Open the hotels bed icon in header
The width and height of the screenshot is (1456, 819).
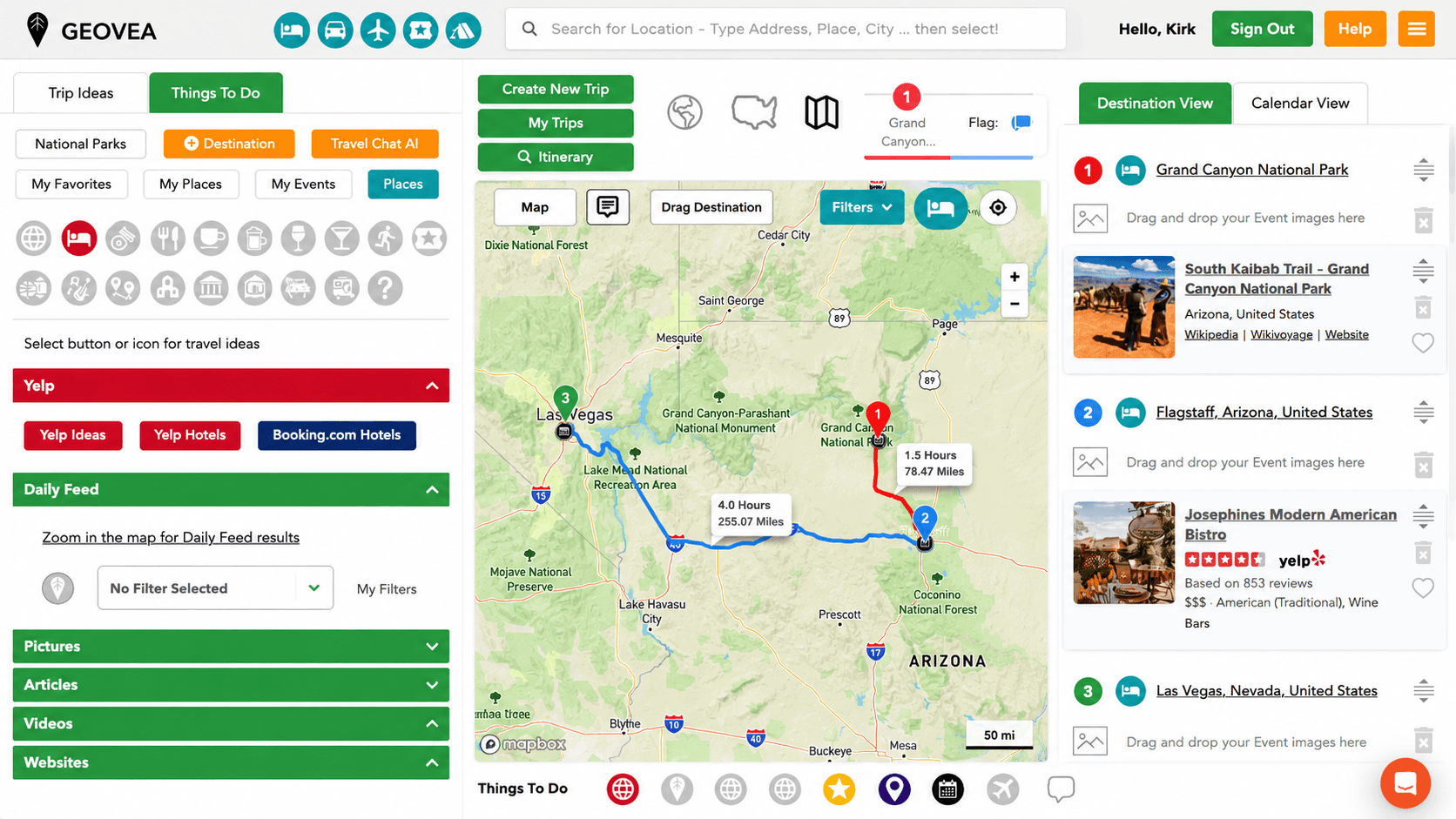(x=292, y=30)
